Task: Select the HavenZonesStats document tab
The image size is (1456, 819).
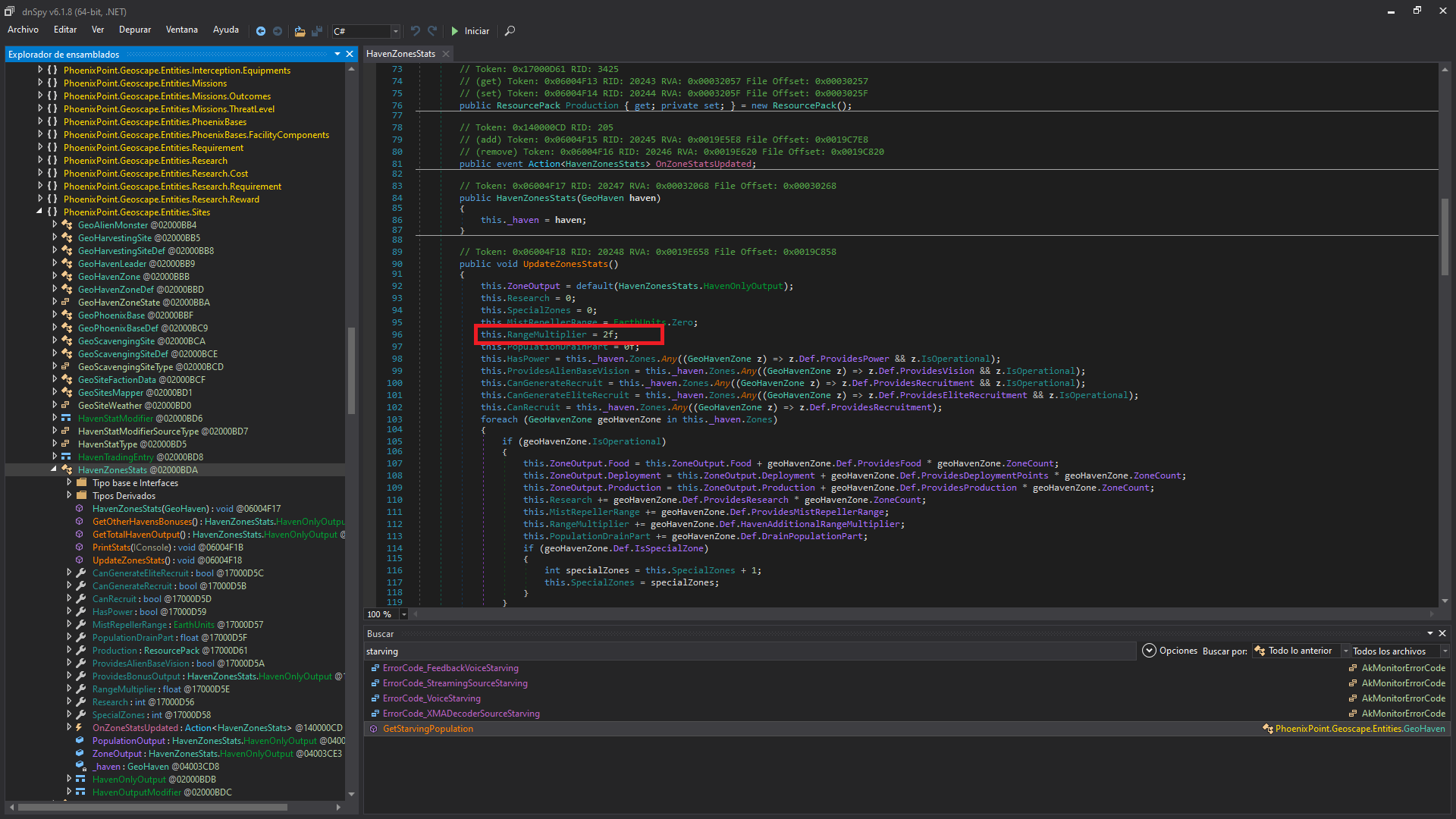Action: [x=401, y=54]
